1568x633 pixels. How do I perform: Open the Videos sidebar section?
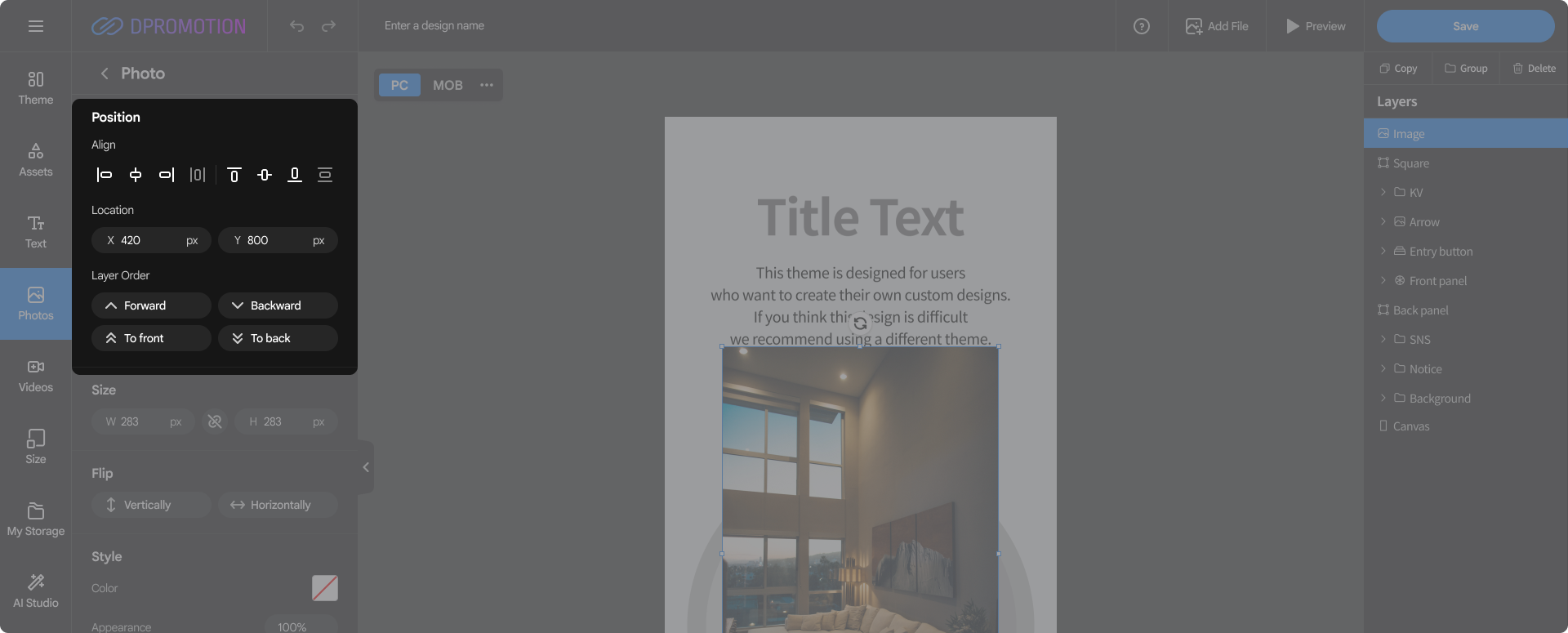36,376
